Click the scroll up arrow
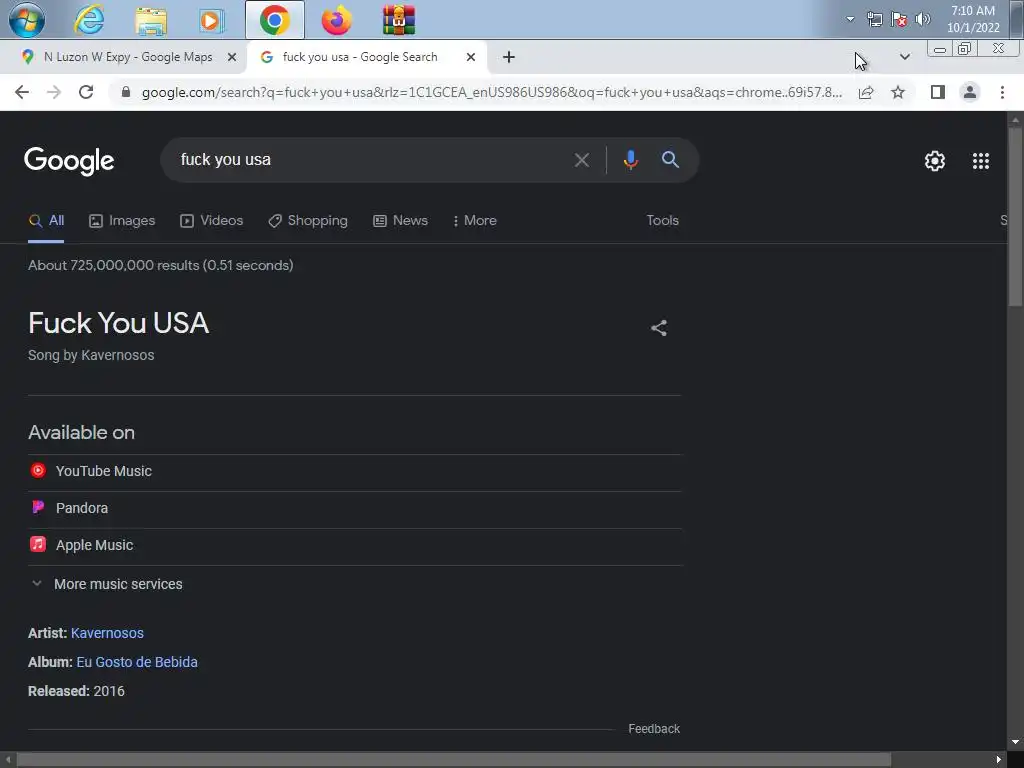Viewport: 1024px width, 768px height. tap(1015, 120)
